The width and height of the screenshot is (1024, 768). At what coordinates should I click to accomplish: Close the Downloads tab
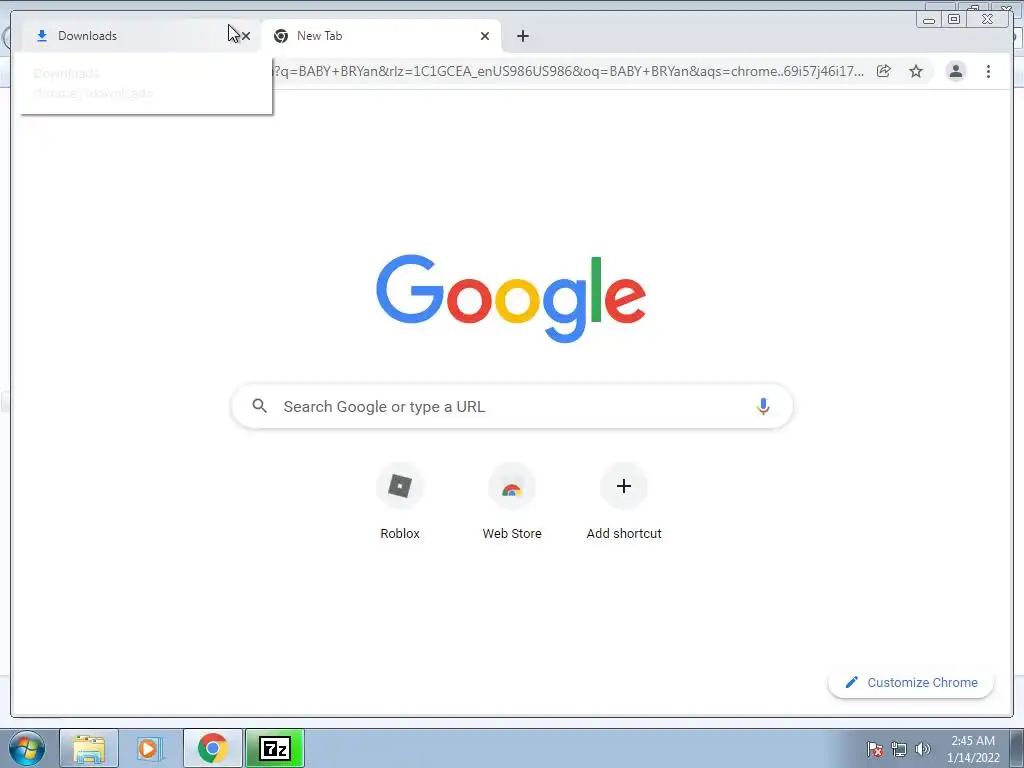tap(246, 36)
